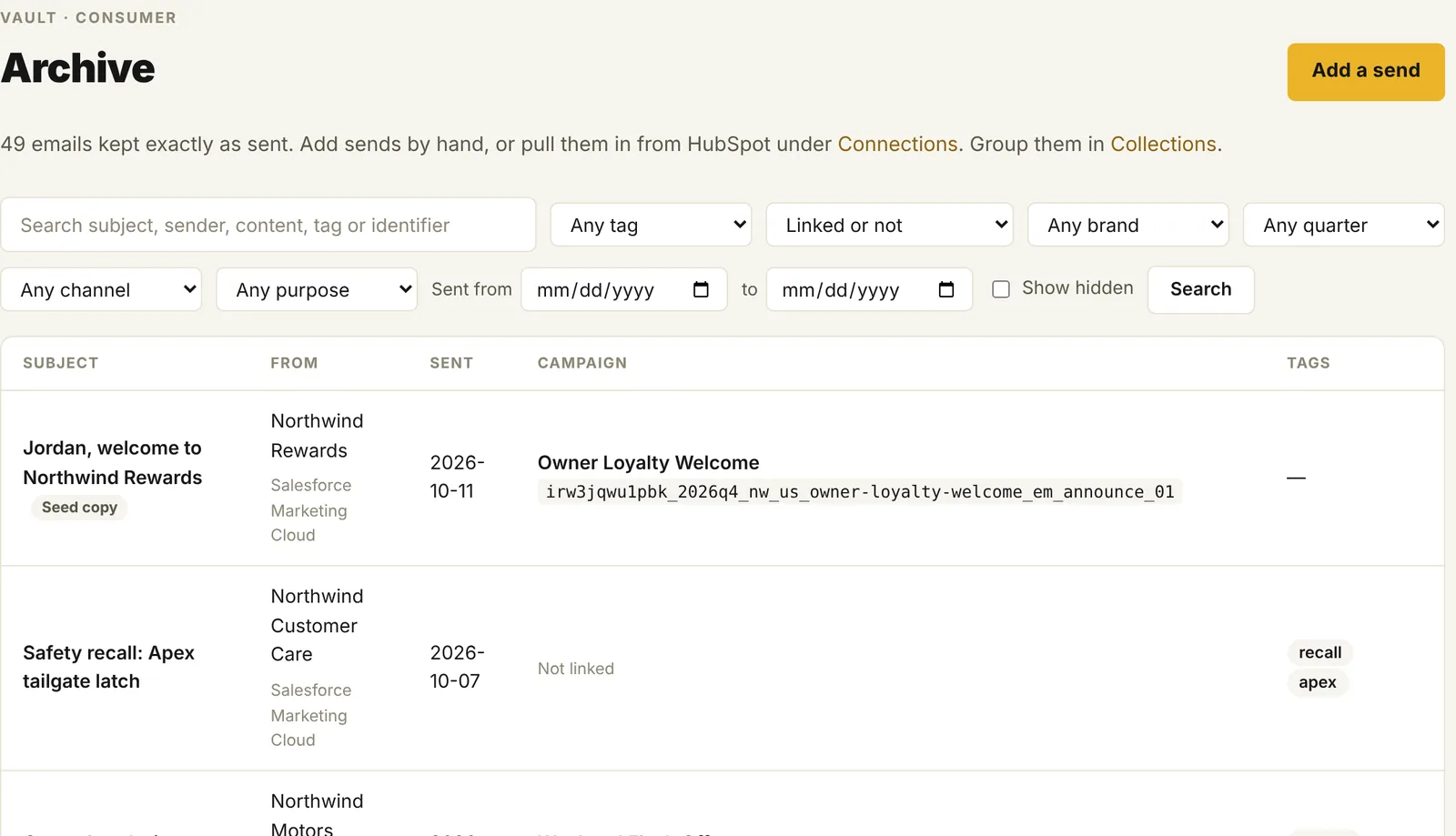This screenshot has width=1456, height=836.
Task: Click the Search button
Action: pos(1200,289)
